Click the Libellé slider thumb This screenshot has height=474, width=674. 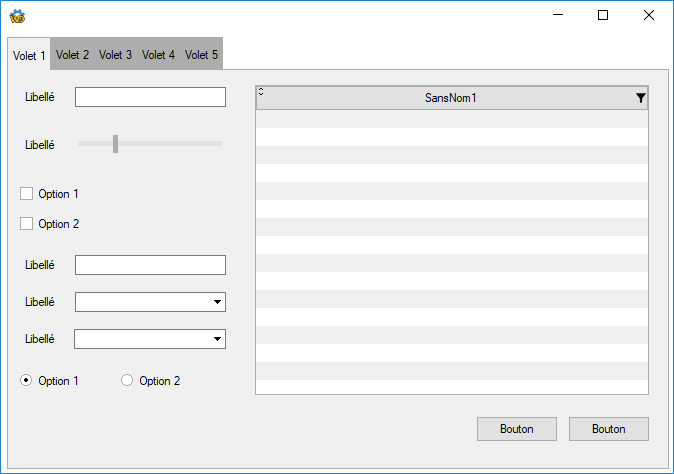116,144
